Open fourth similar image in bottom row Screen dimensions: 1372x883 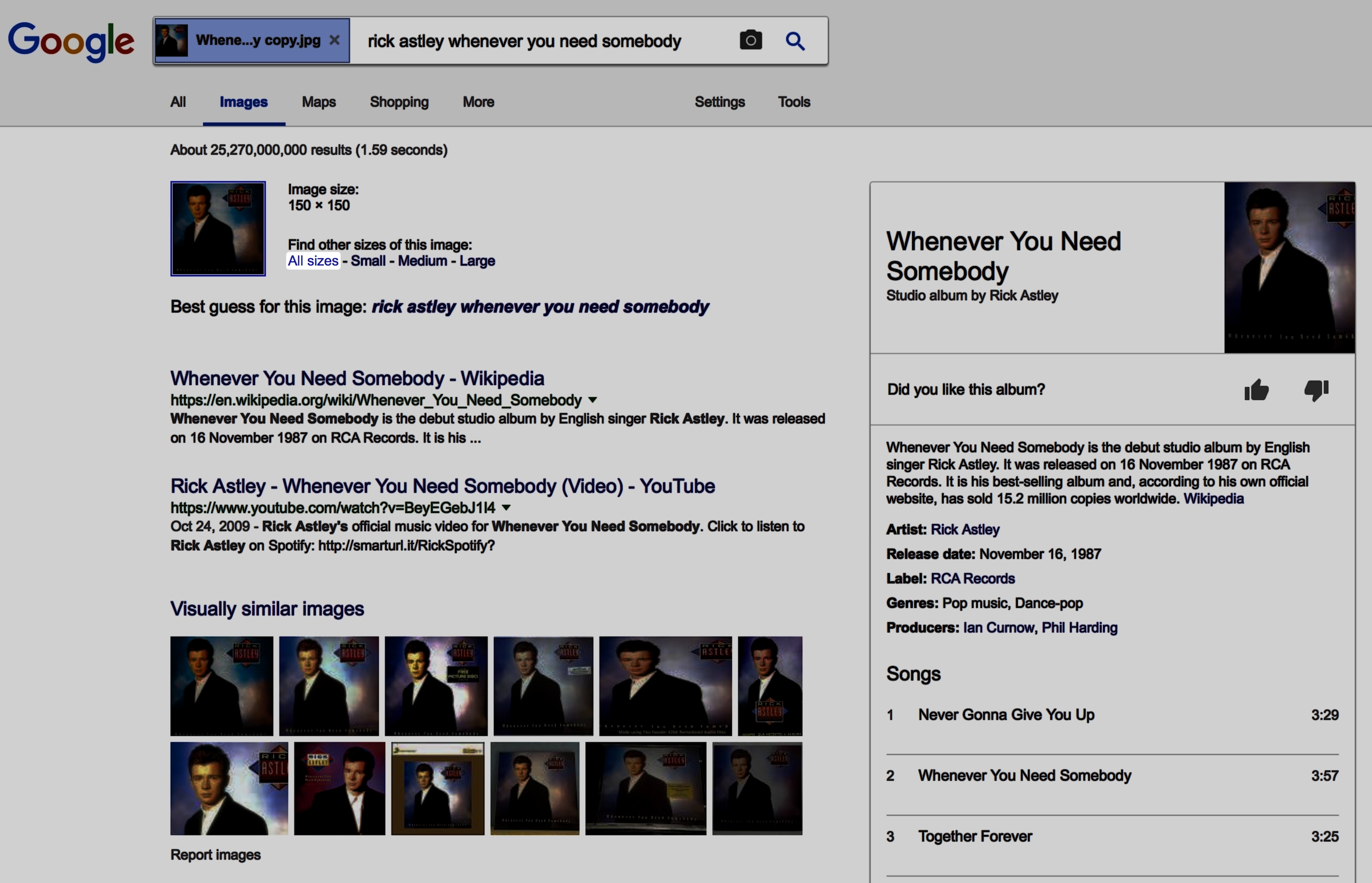coord(535,789)
